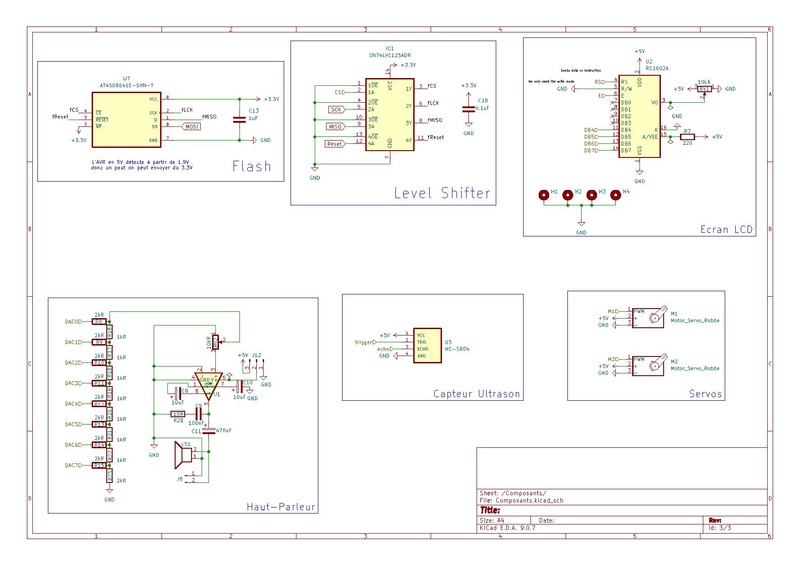800x566 pixels.
Task: Select mounting hole H3
Action: [591, 194]
